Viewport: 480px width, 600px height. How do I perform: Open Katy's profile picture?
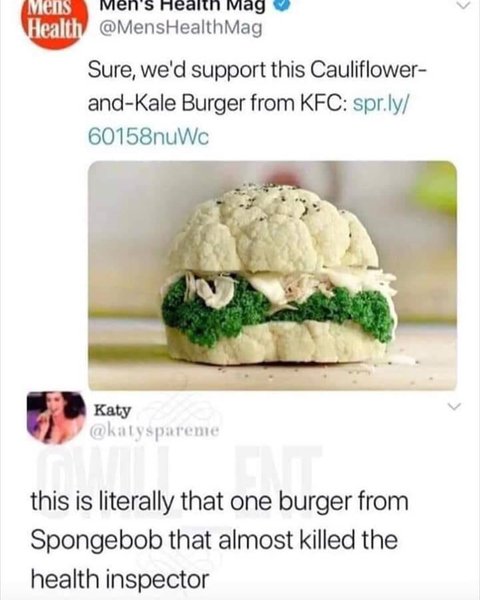[x=56, y=418]
